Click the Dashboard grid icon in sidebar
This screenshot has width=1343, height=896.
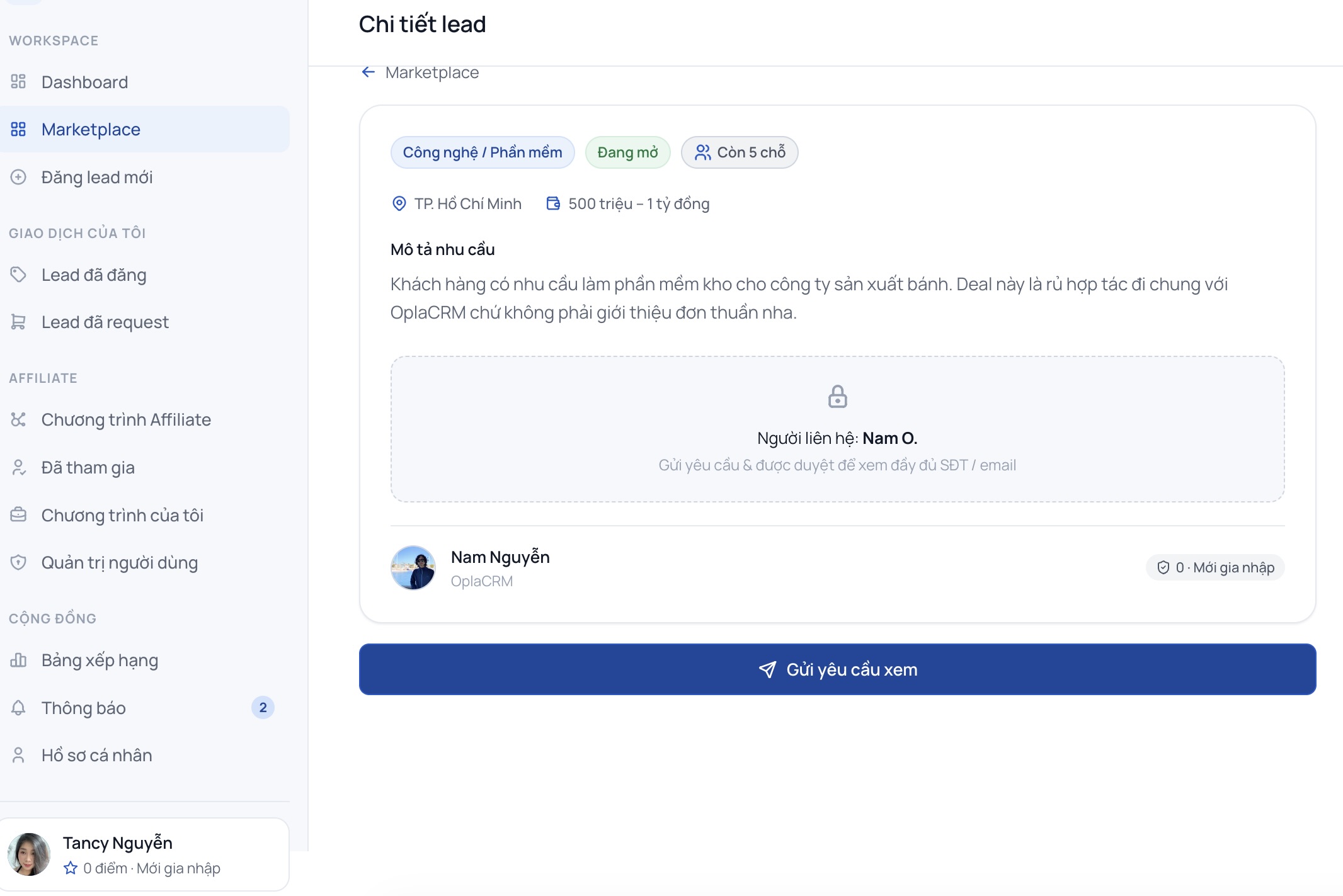point(18,82)
